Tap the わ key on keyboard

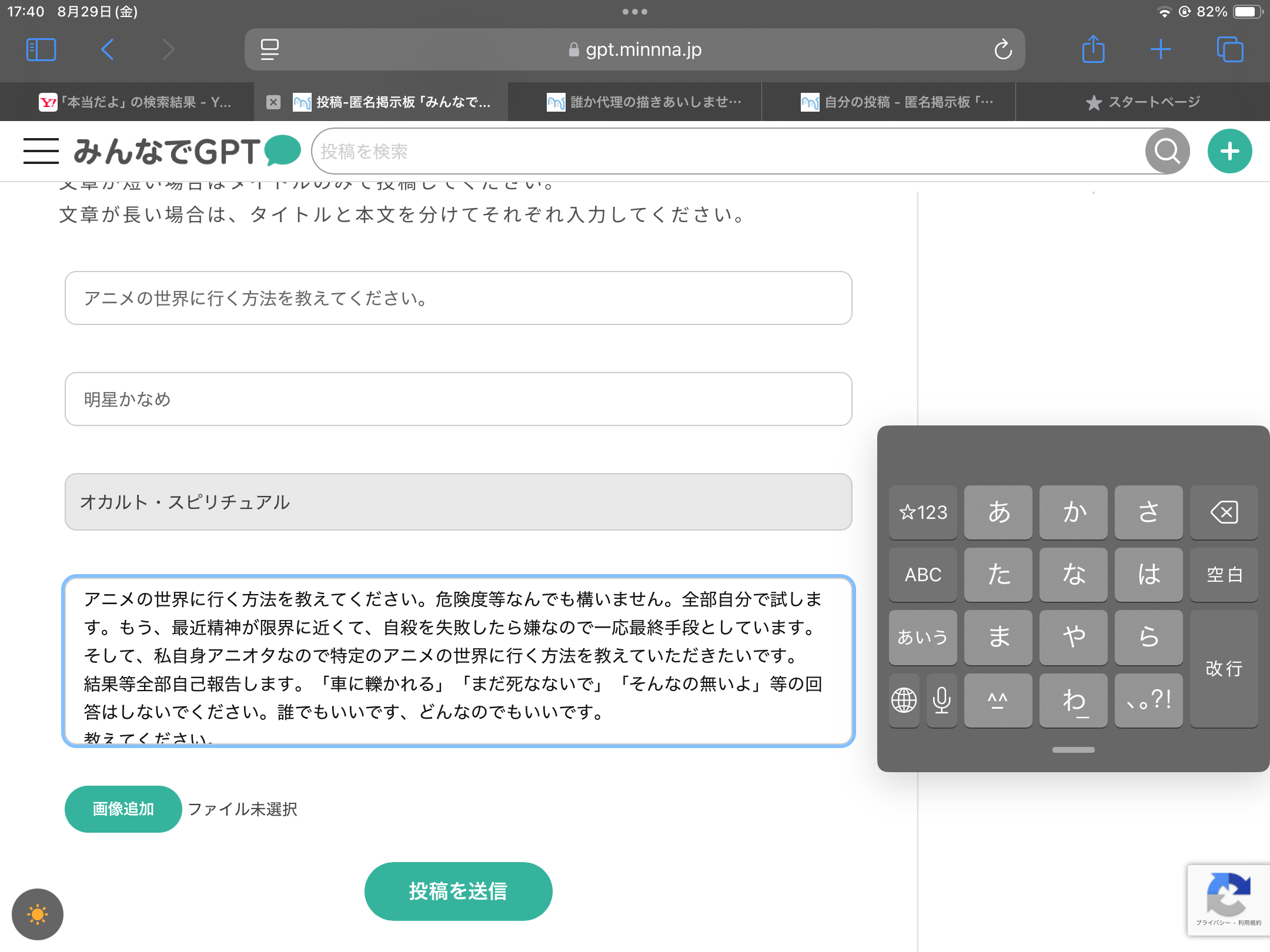(1074, 700)
